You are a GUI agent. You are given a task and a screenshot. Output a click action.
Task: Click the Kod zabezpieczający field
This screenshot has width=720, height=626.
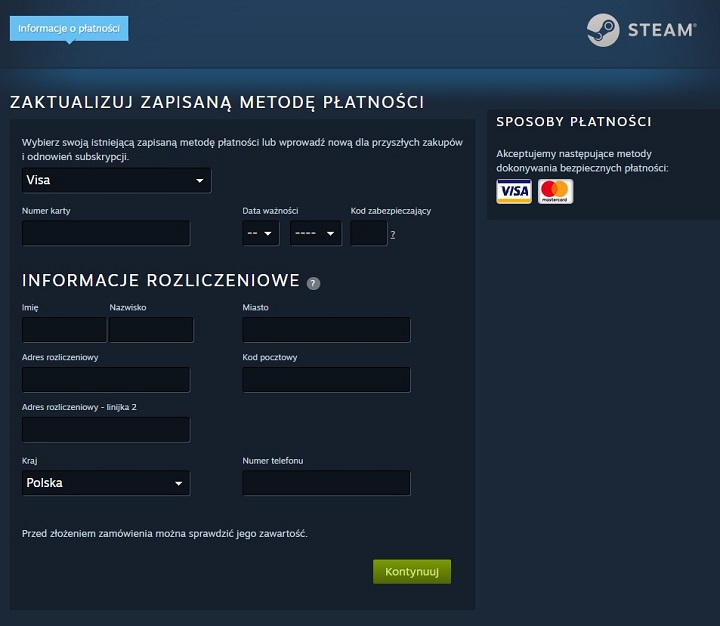[368, 234]
